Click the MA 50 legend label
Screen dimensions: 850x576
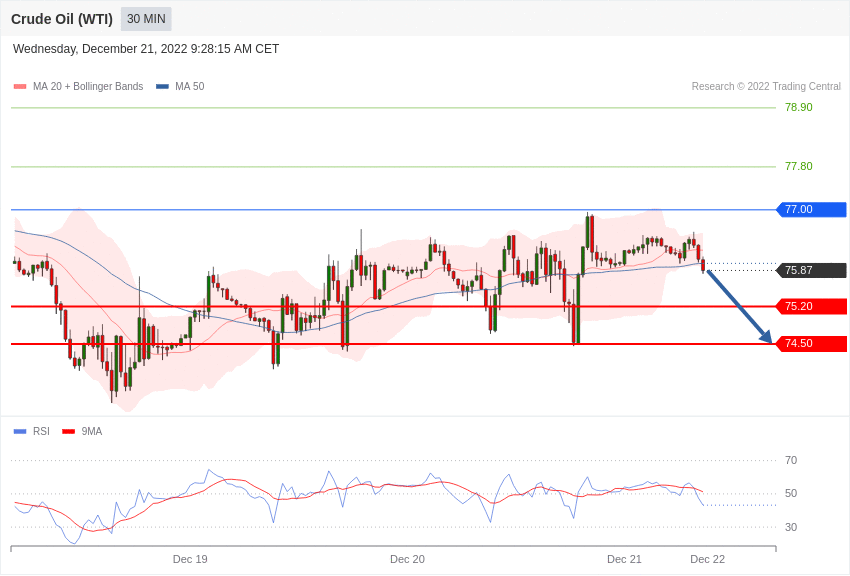pos(190,87)
